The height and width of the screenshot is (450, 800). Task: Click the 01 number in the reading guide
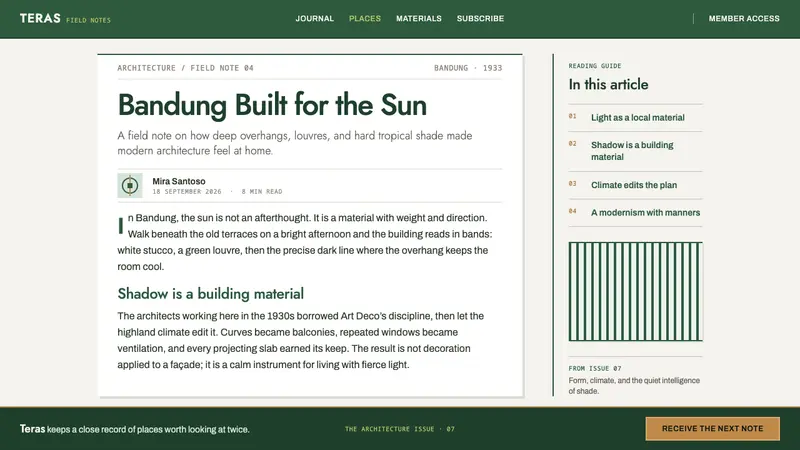[x=572, y=116]
